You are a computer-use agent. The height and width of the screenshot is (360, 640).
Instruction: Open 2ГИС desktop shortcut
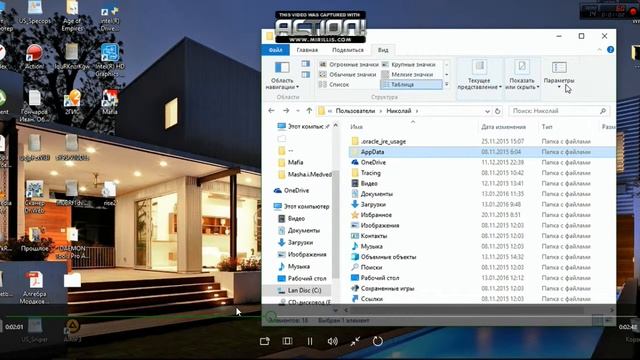point(72,102)
